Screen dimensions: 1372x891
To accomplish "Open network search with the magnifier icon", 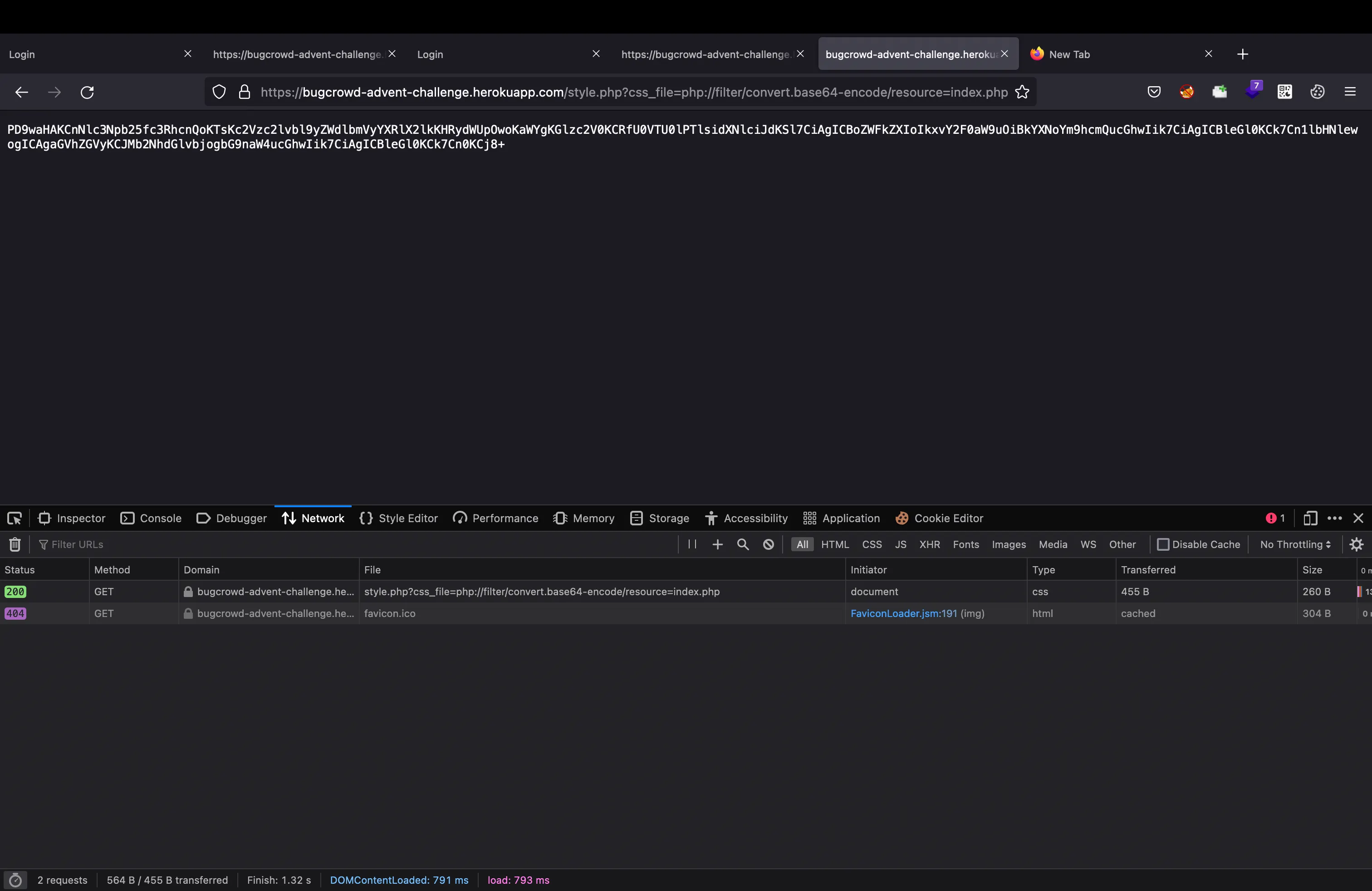I will point(743,545).
